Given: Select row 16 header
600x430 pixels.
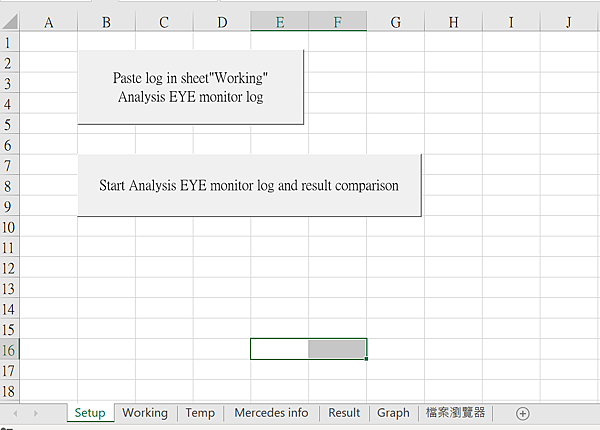Looking at the screenshot, I should point(10,350).
